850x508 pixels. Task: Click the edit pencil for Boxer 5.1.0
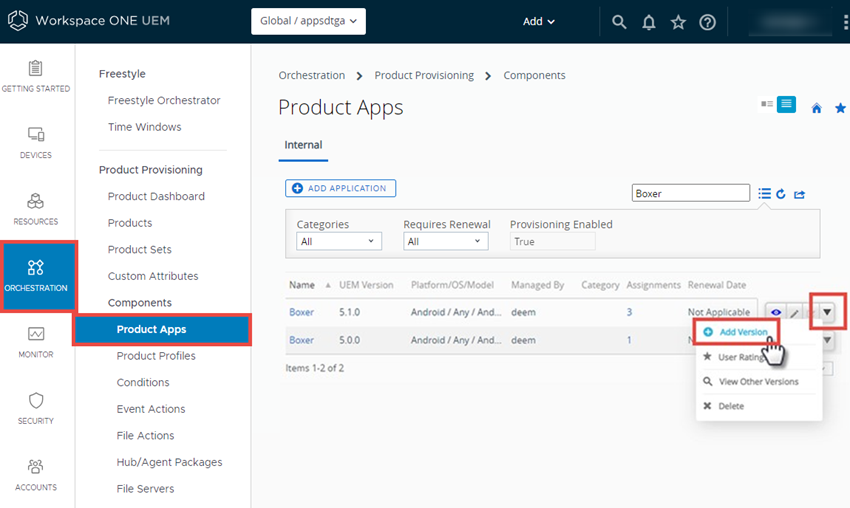(794, 313)
